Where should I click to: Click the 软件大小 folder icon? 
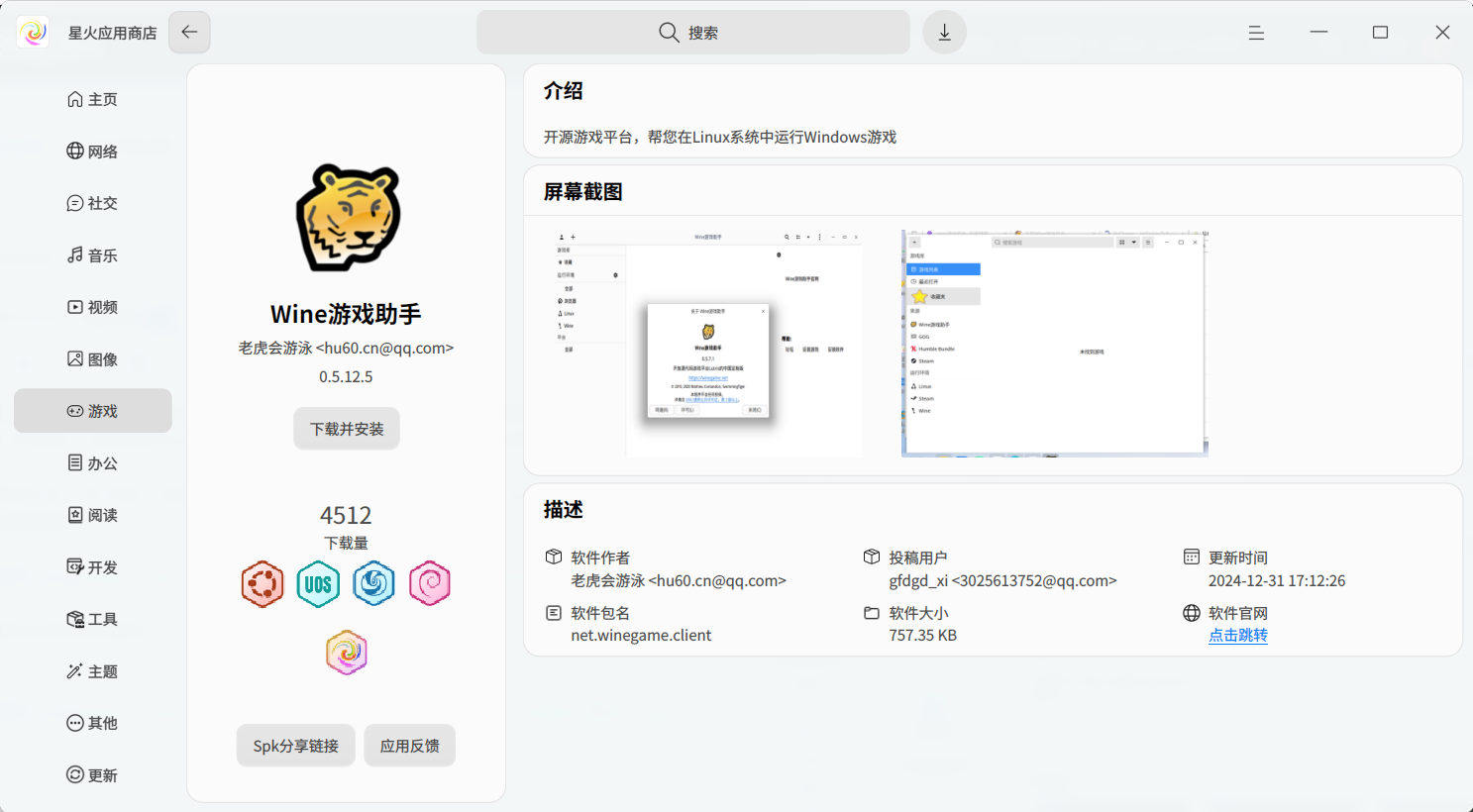pos(872,613)
